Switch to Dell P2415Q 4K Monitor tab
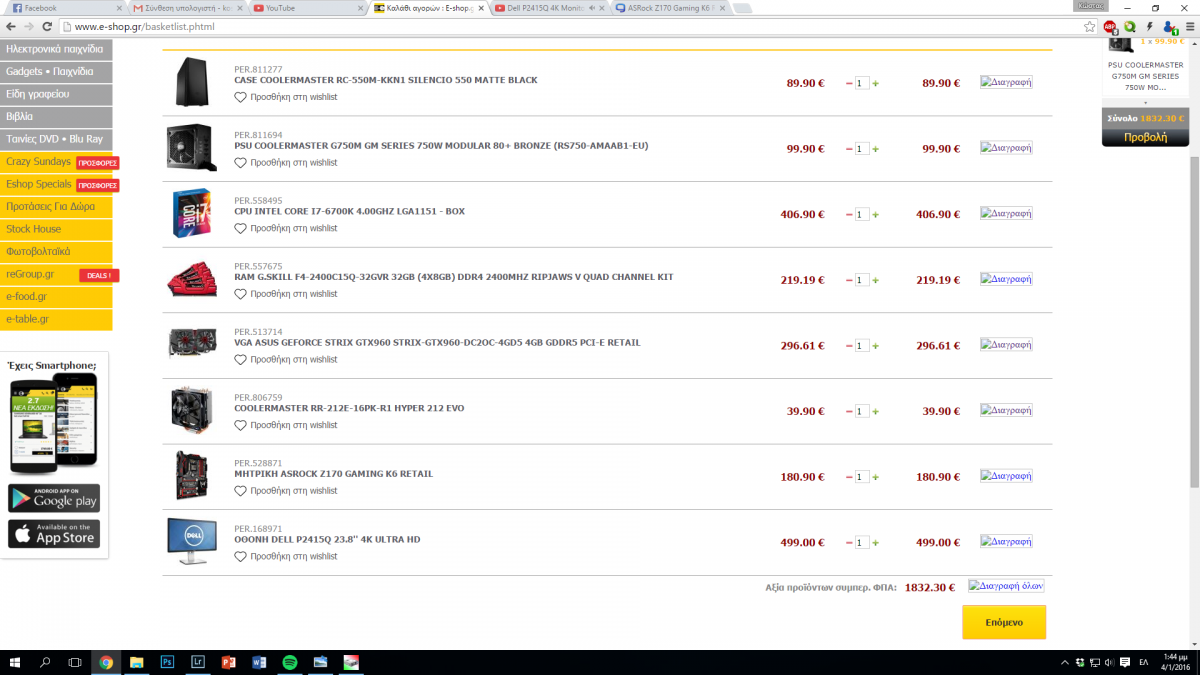 548,8
